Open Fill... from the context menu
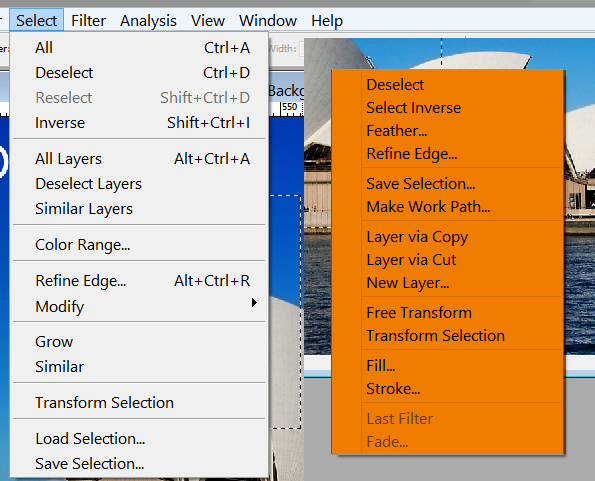The image size is (595, 481). click(449, 366)
